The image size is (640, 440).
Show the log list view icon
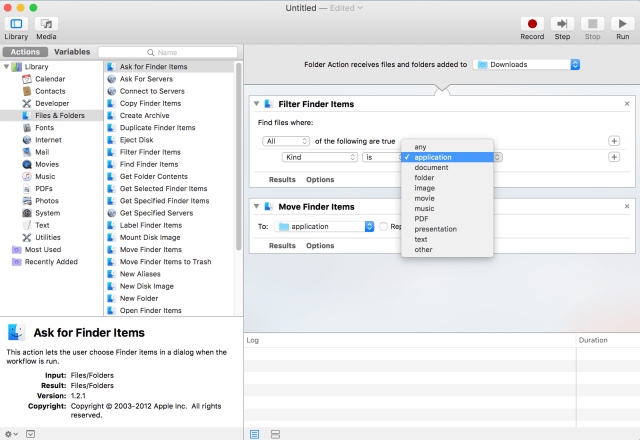[254, 434]
